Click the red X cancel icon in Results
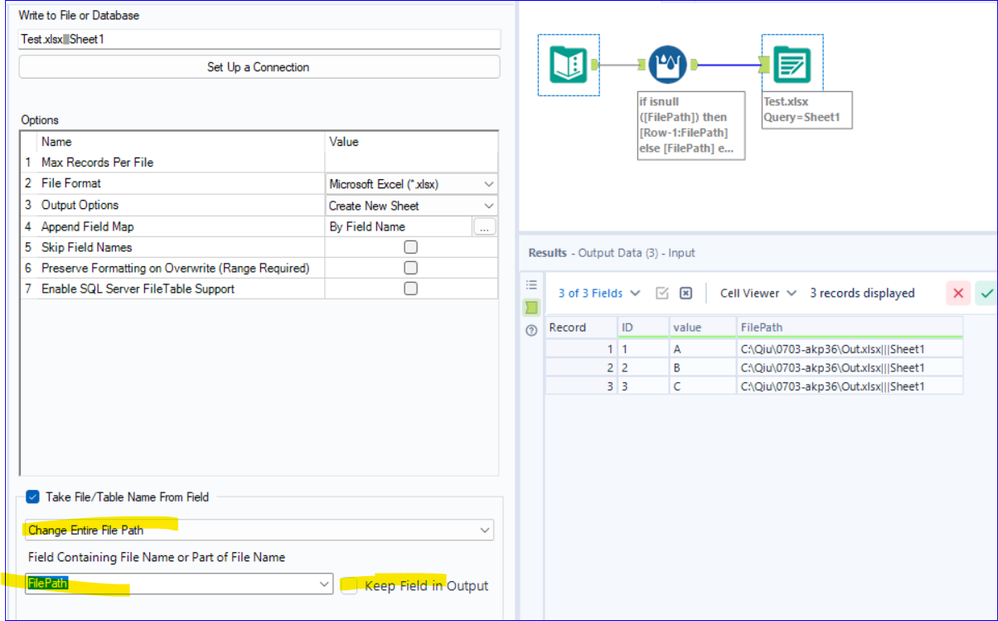Screen dimensions: 998x621 point(958,293)
